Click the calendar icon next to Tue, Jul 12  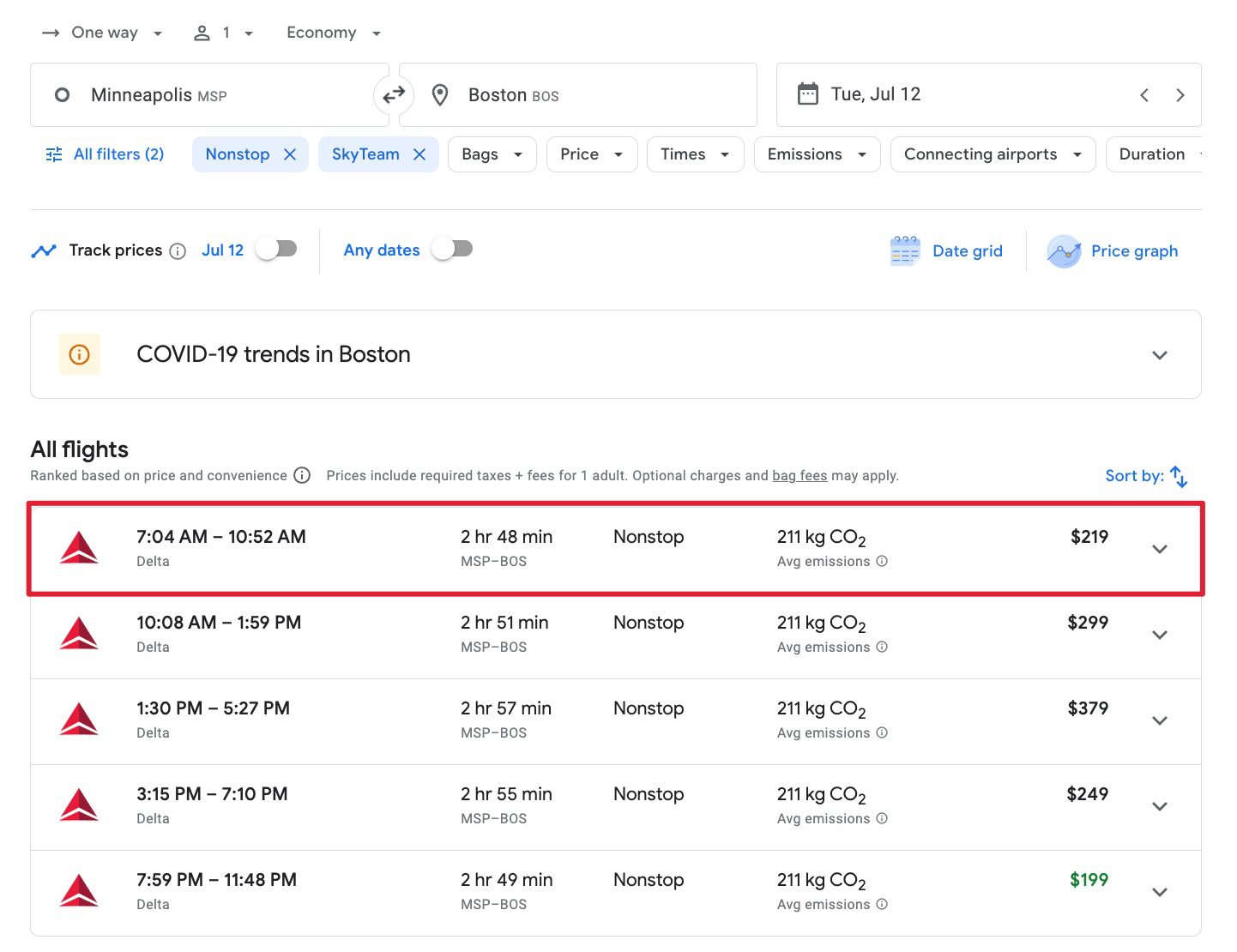coord(807,93)
